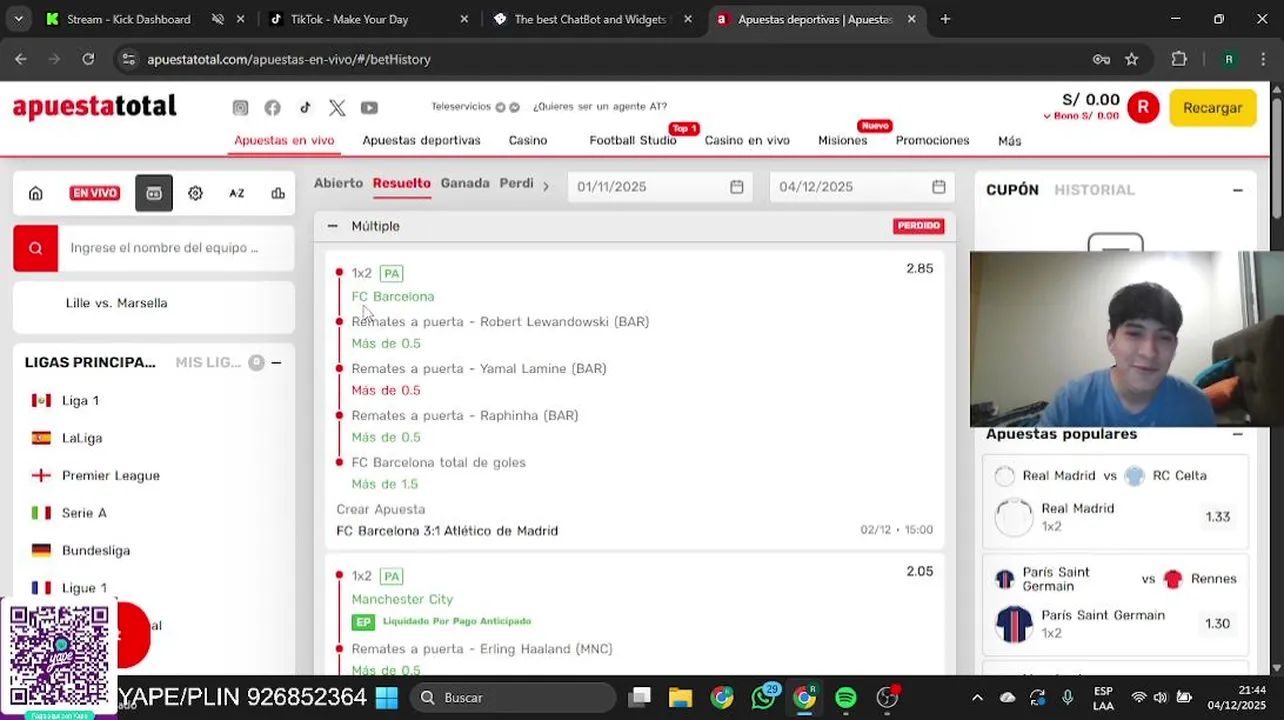Open Windows Start menu
The width and height of the screenshot is (1284, 720).
point(386,697)
